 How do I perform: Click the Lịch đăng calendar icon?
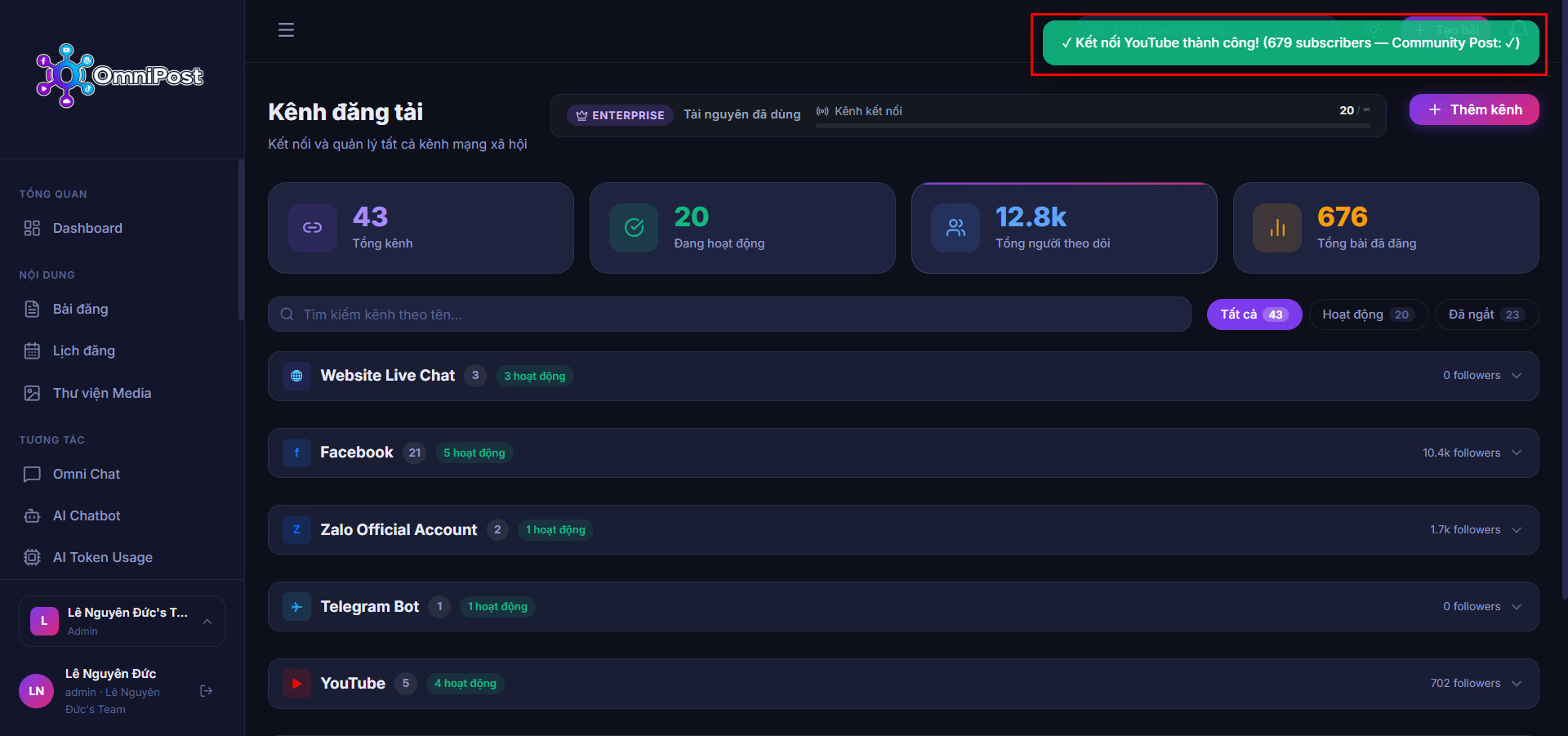click(32, 350)
